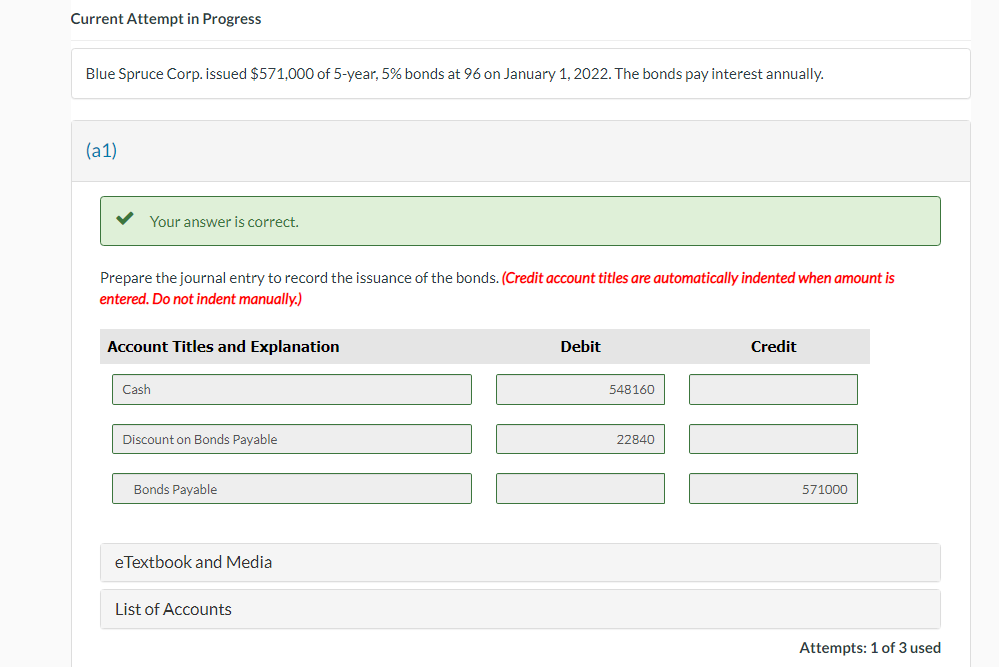Open the eTextbook and Media panel
Screen dimensions: 999x667
(520, 562)
